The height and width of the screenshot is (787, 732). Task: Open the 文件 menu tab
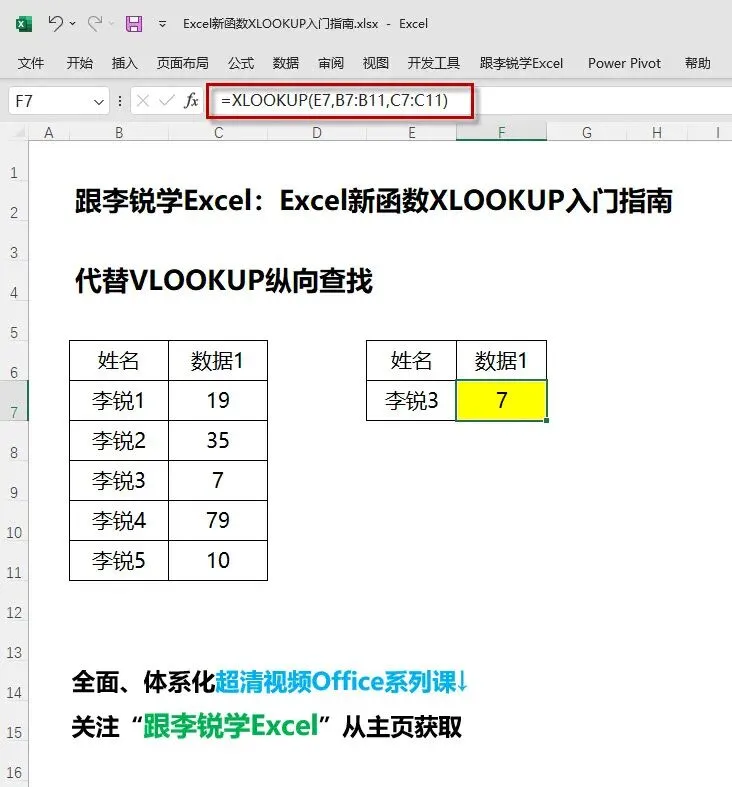[31, 63]
